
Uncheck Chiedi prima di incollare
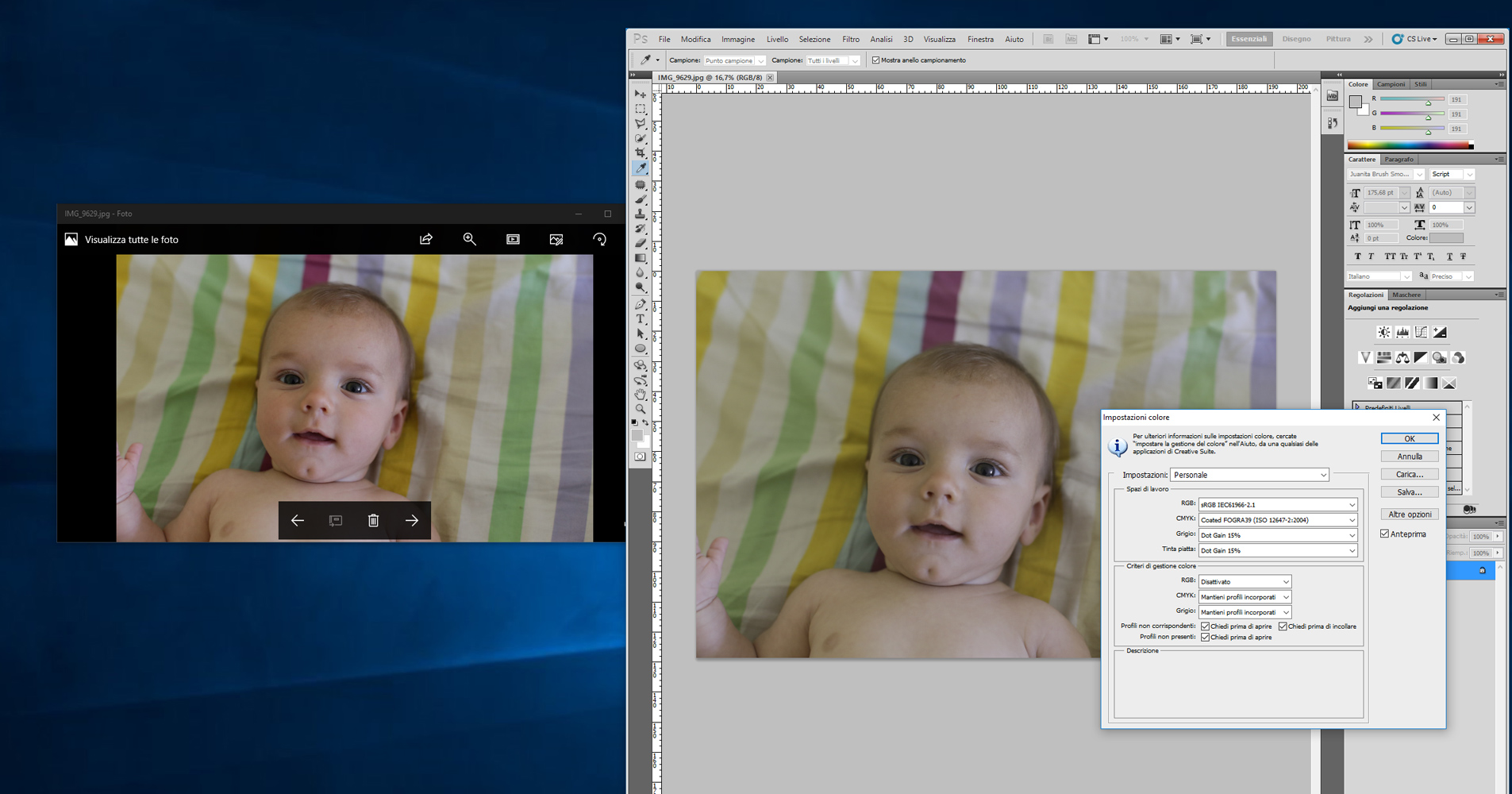[x=1283, y=626]
